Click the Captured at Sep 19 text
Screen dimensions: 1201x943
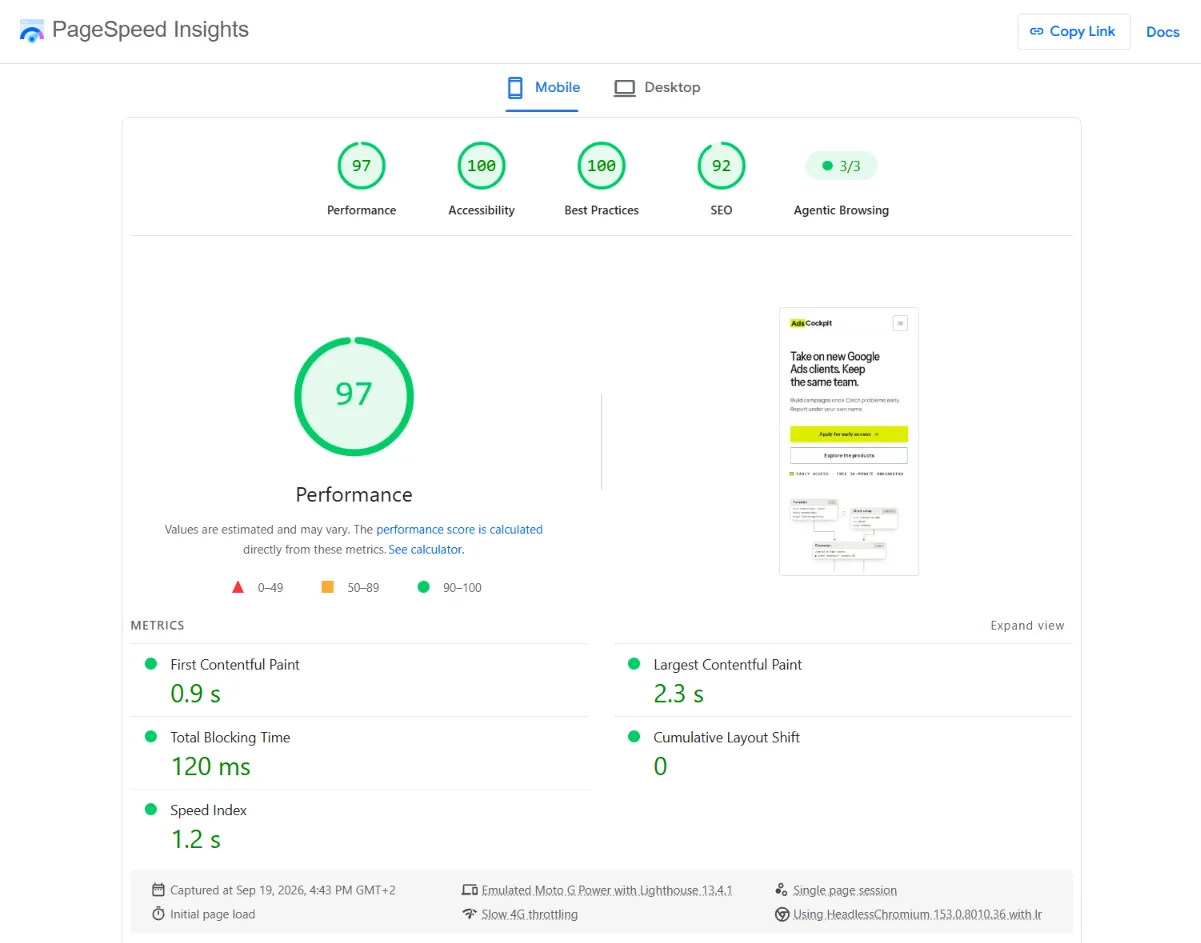(x=283, y=890)
